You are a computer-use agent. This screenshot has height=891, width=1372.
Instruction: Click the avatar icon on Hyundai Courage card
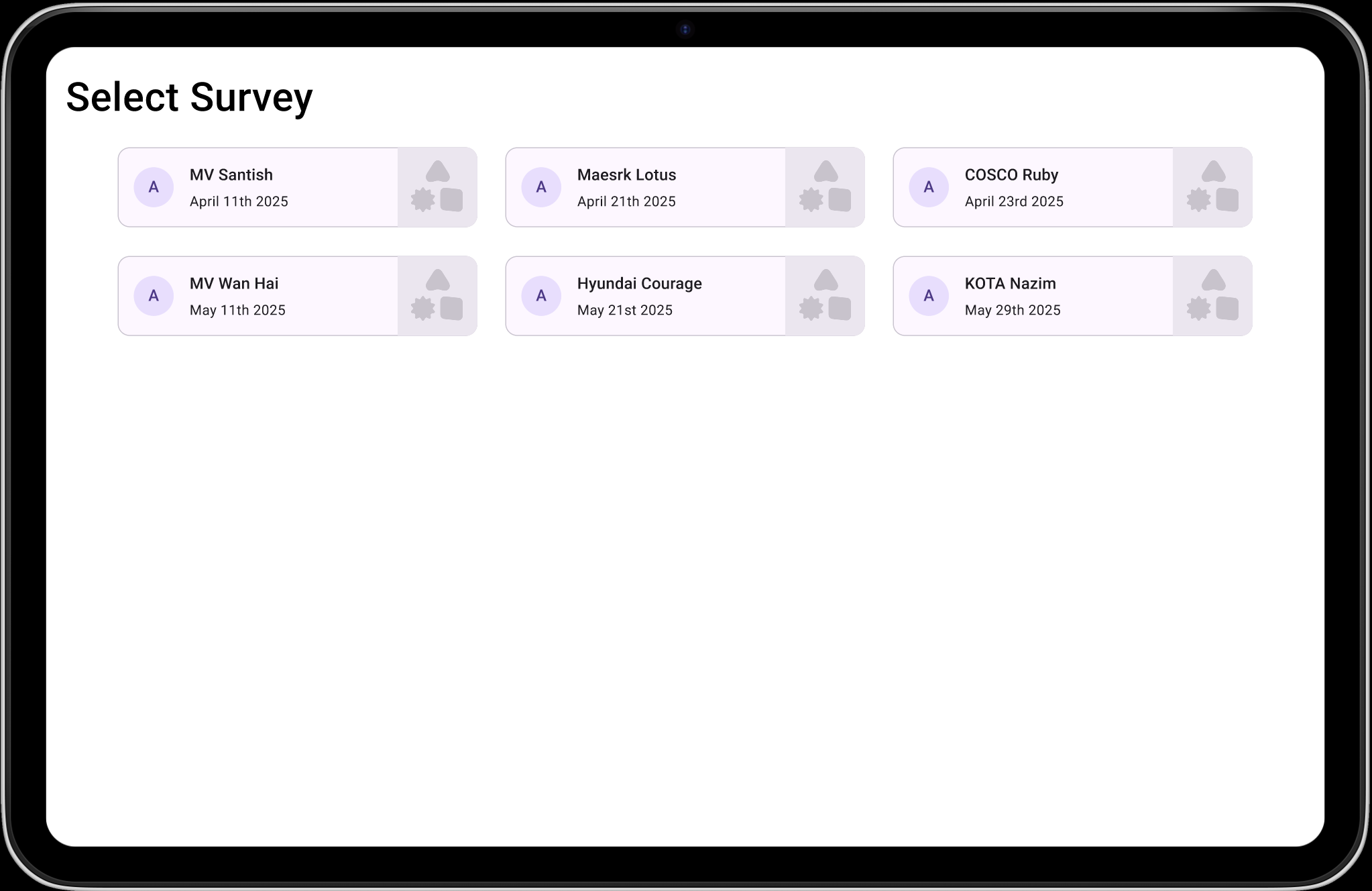[541, 296]
